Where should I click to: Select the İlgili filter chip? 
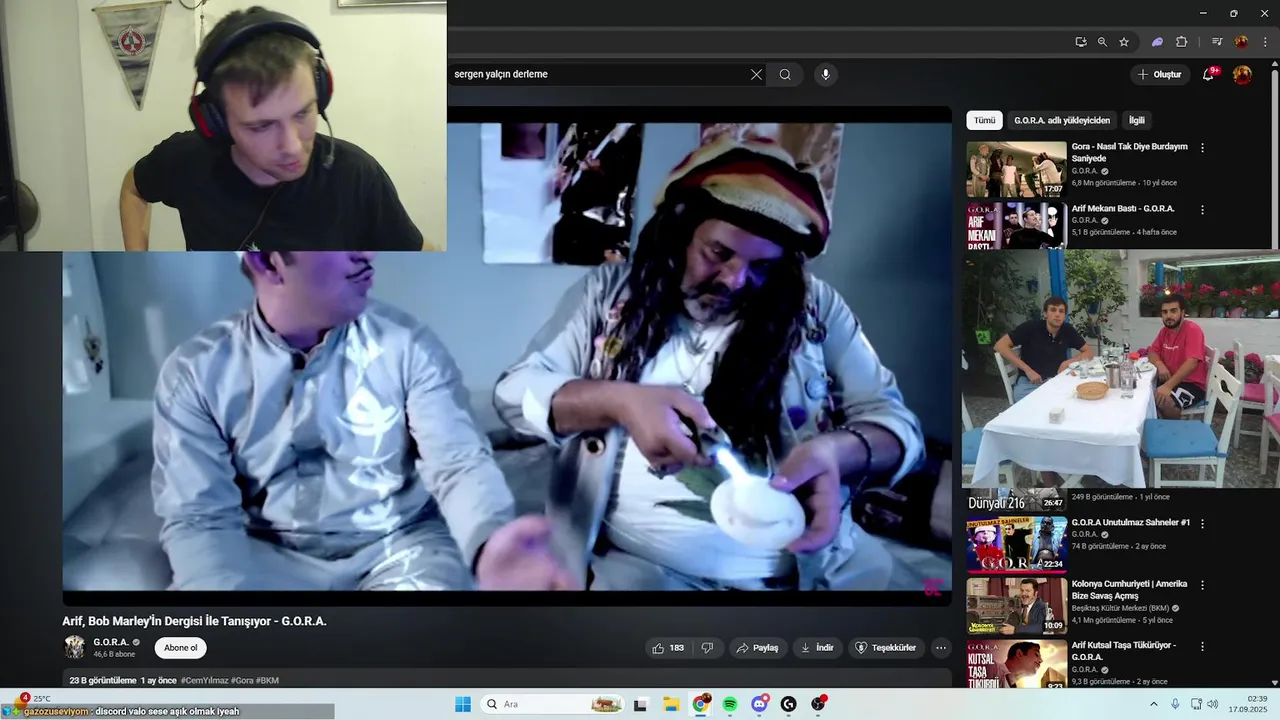[x=1137, y=120]
